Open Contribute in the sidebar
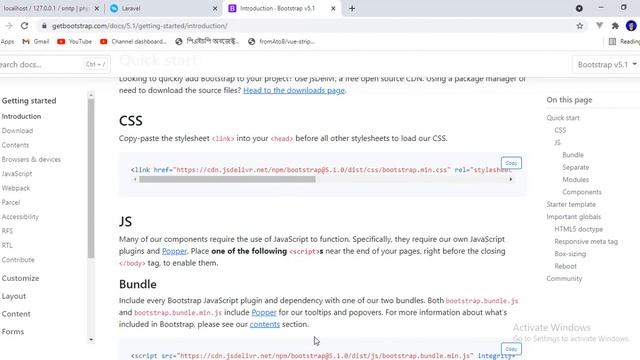 18,260
